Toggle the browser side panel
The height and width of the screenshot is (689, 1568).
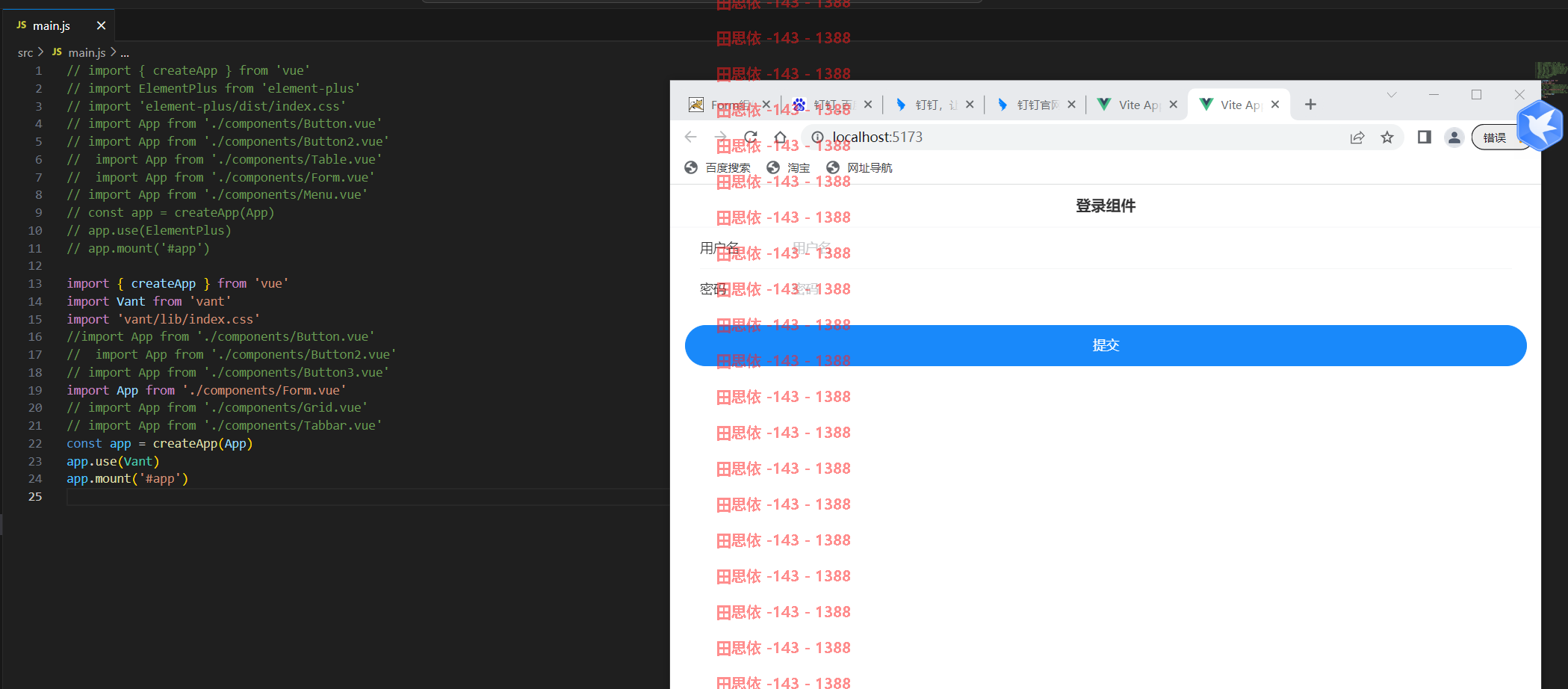tap(1425, 137)
